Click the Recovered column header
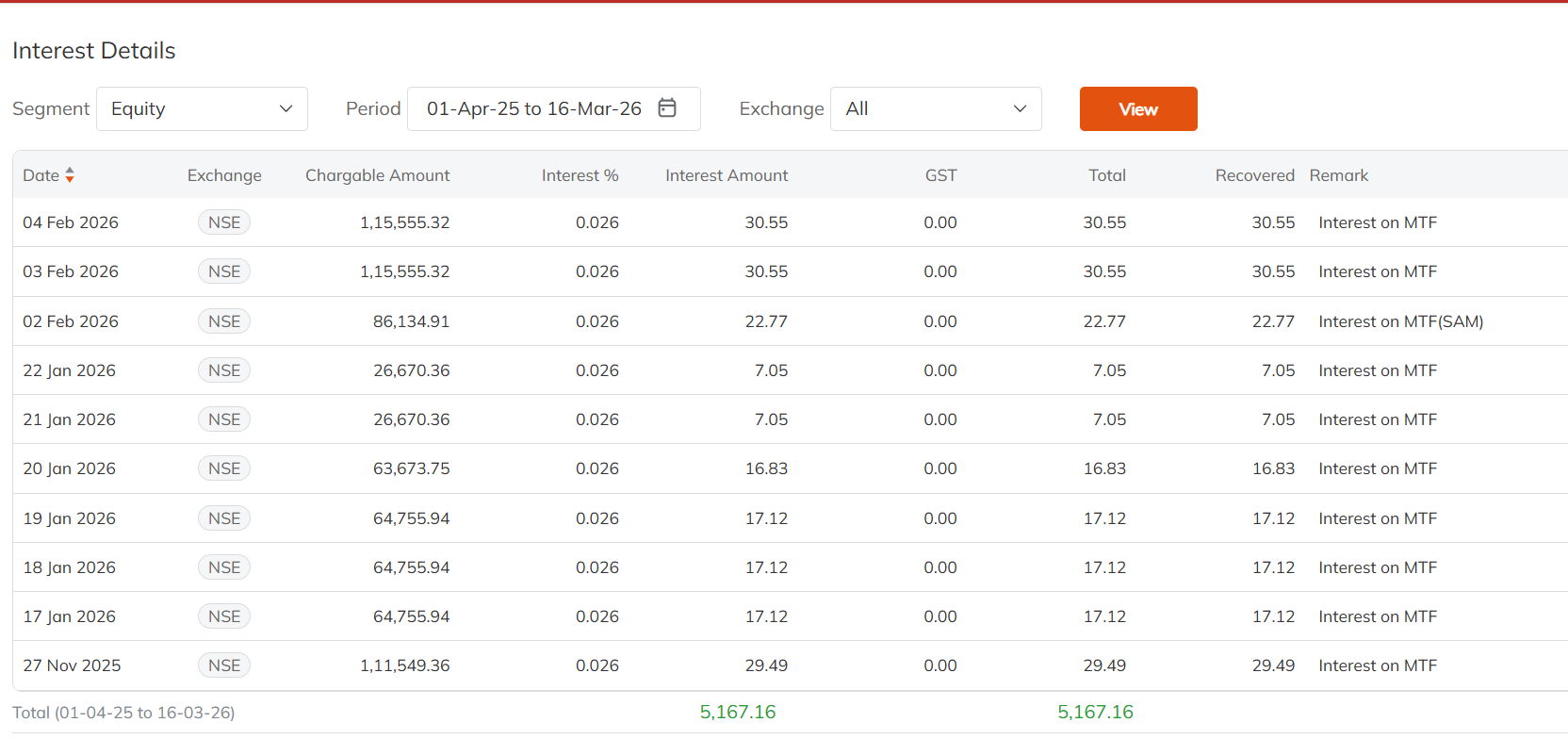The image size is (1568, 739). pos(1254,175)
